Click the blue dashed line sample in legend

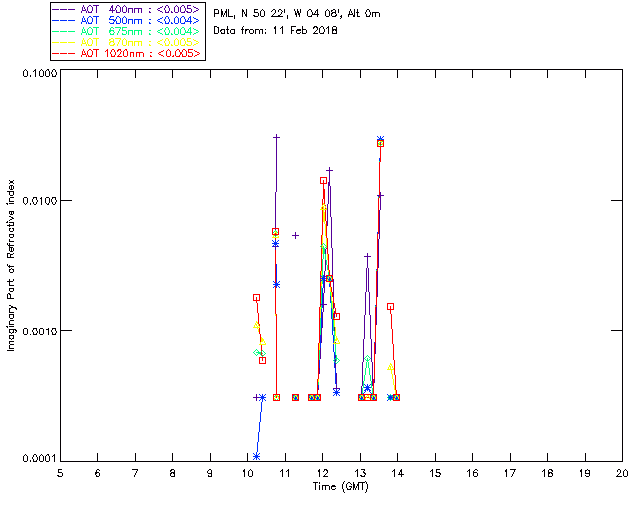(64, 20)
